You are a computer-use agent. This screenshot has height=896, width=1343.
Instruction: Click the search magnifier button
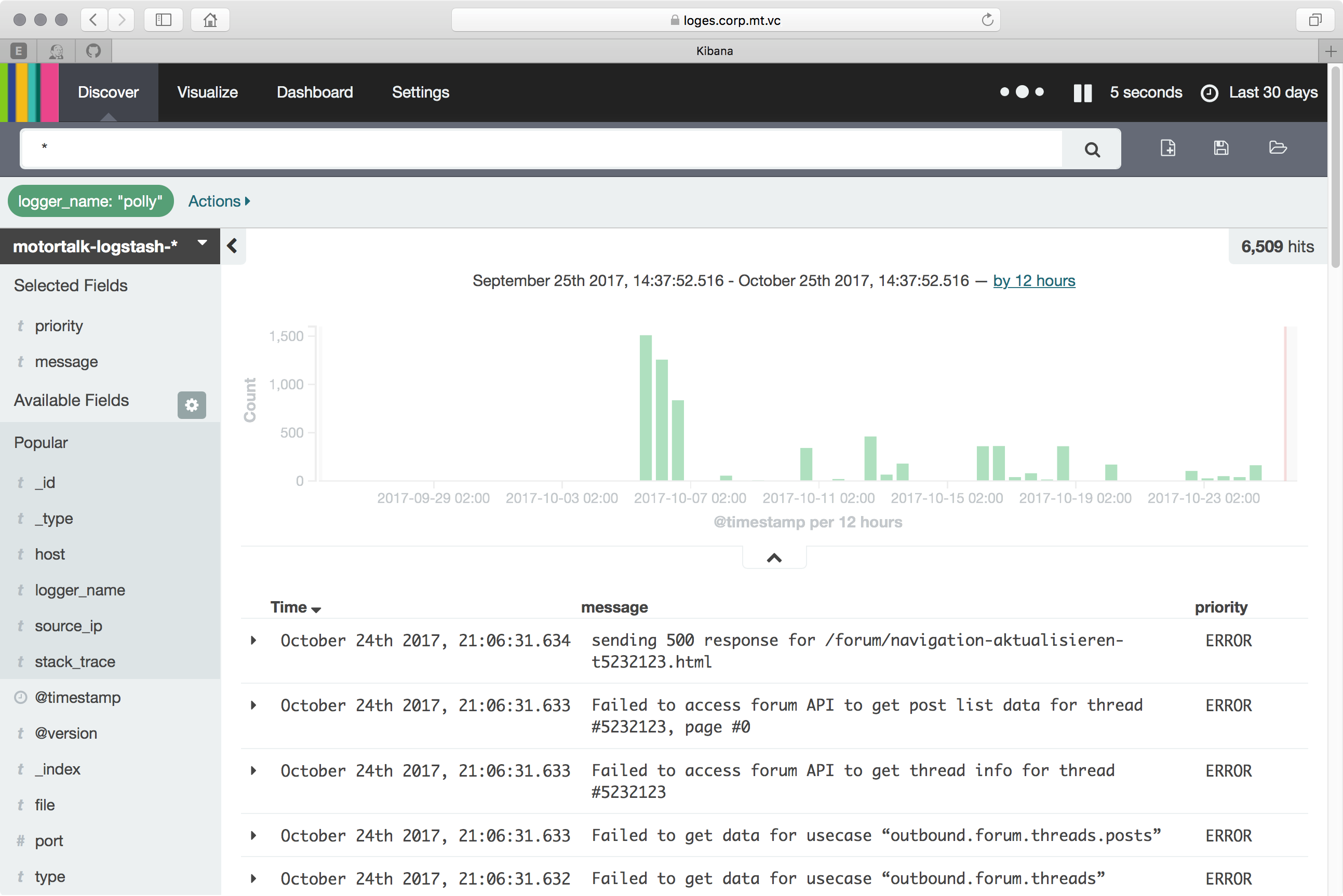(1092, 150)
